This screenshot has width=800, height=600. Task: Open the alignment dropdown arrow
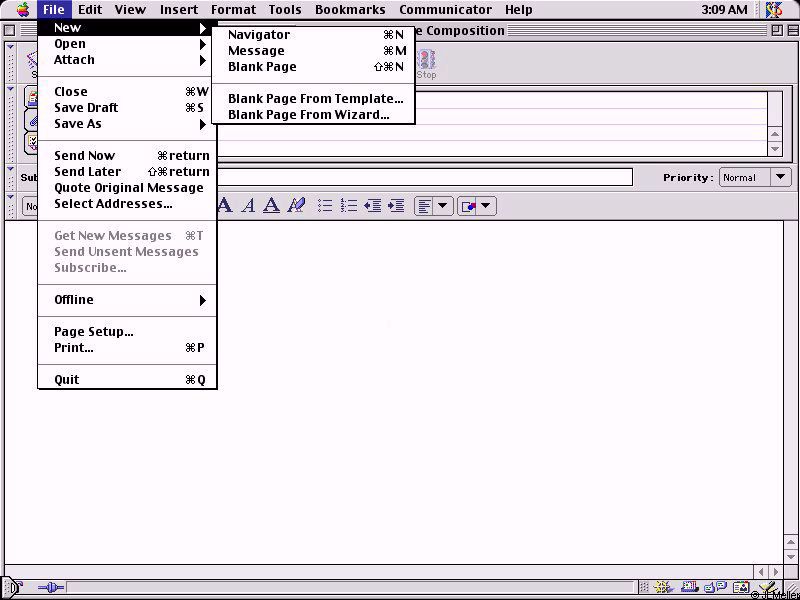[442, 206]
